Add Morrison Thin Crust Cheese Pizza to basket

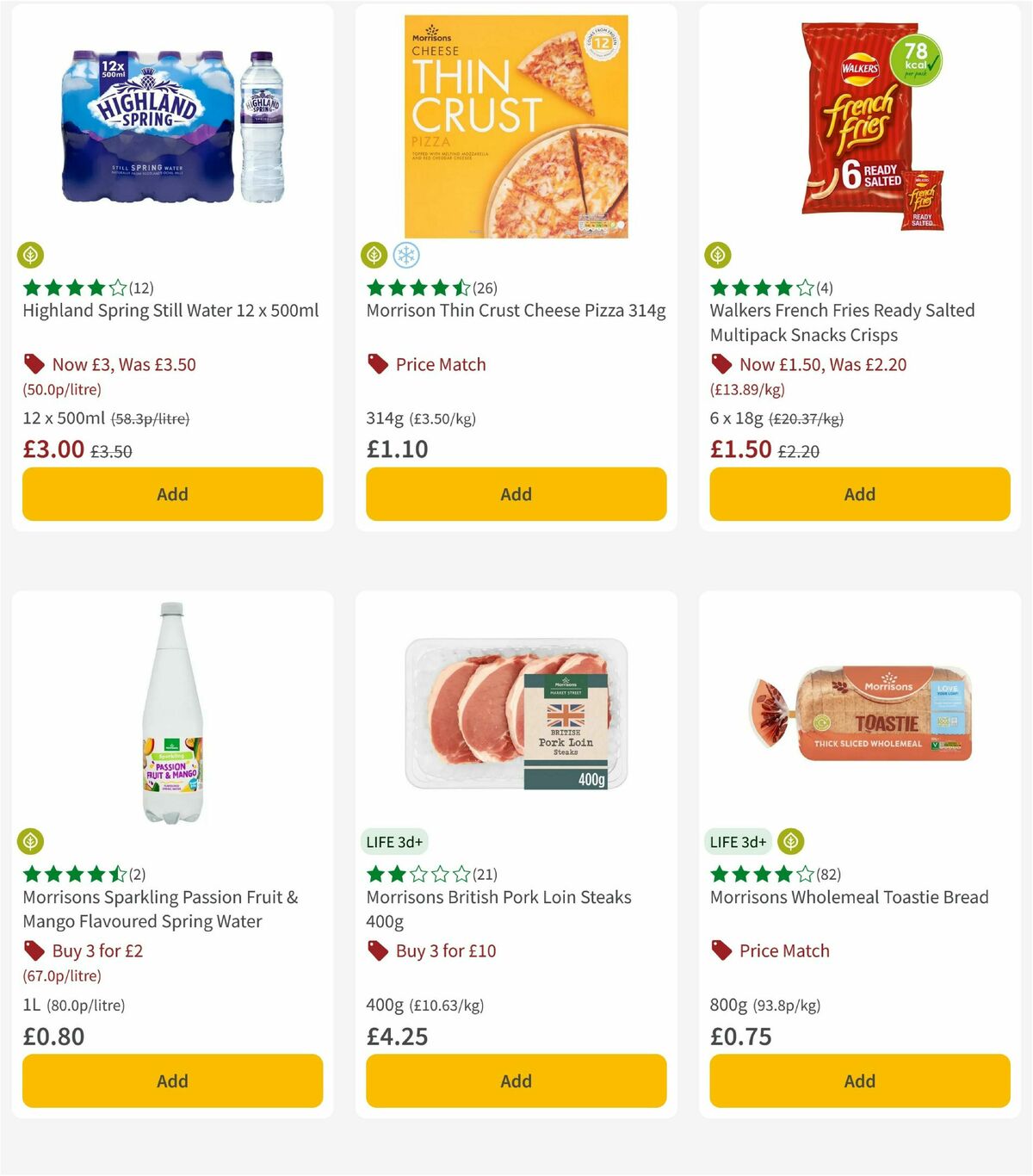tap(515, 494)
